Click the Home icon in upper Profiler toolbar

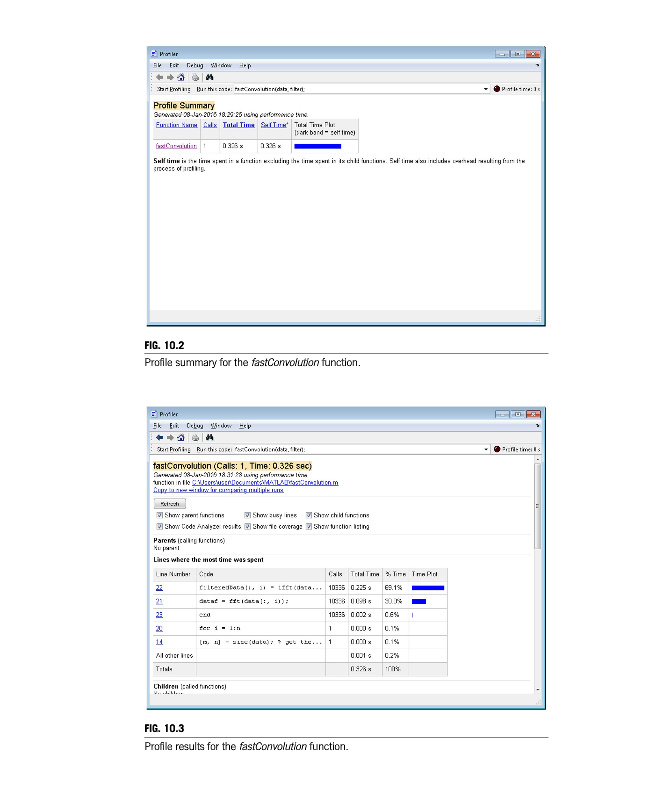(x=181, y=77)
